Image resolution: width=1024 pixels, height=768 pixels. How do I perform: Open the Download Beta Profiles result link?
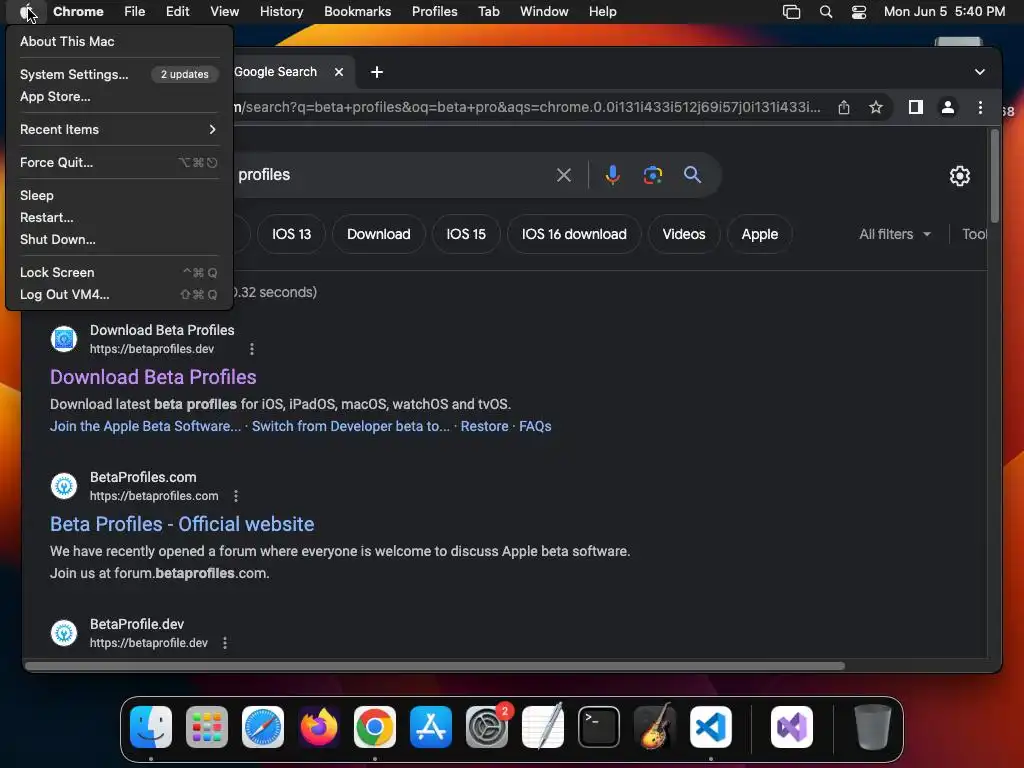click(x=153, y=377)
